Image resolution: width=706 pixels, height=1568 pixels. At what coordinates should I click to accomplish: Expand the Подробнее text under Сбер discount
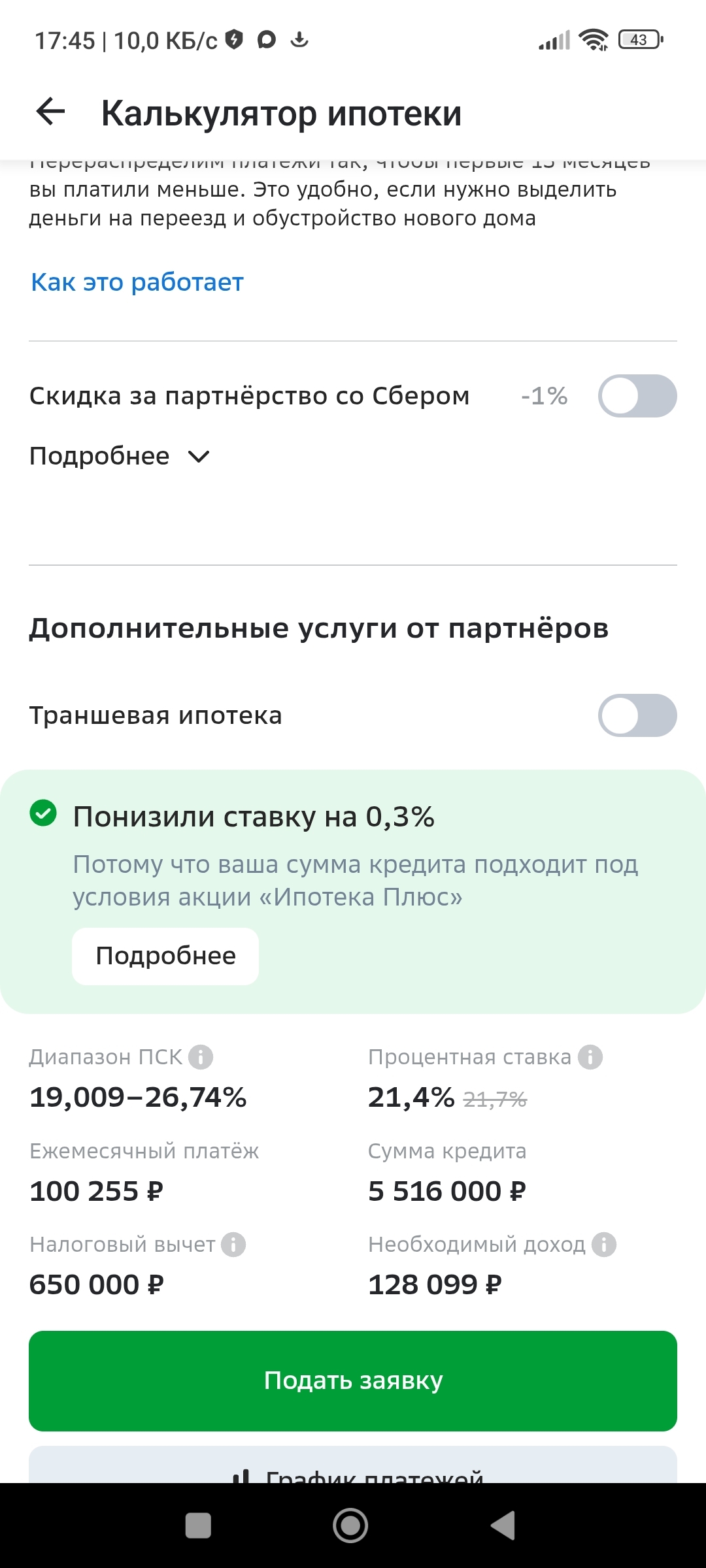pyautogui.click(x=99, y=456)
